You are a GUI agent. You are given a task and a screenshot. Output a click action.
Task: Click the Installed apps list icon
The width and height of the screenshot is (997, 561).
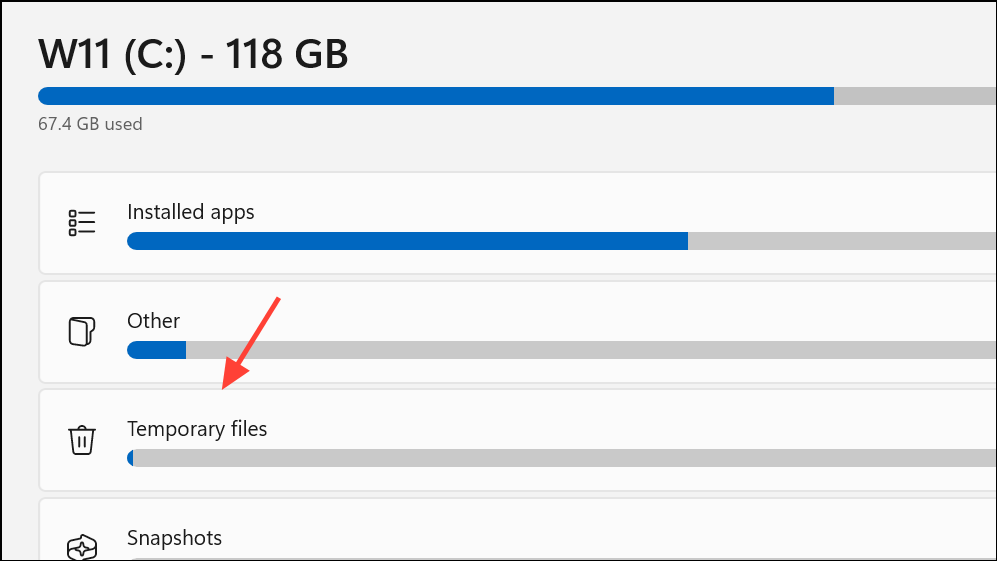point(82,222)
